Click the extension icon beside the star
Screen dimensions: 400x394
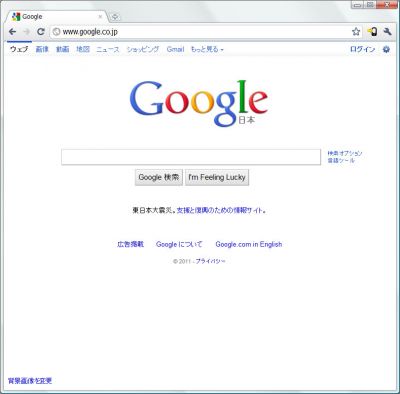(372, 32)
